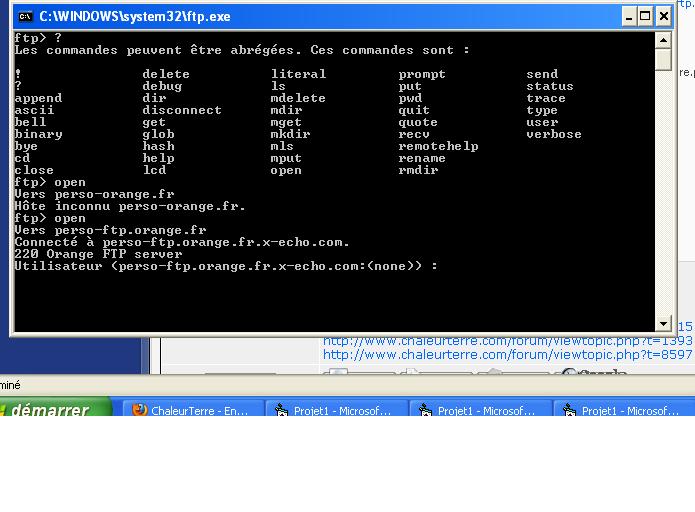Screen dimensions: 695x512
Task: Click the C:\WINDOWS\system32\ftp.exe title bar
Action: [x=300, y=16]
